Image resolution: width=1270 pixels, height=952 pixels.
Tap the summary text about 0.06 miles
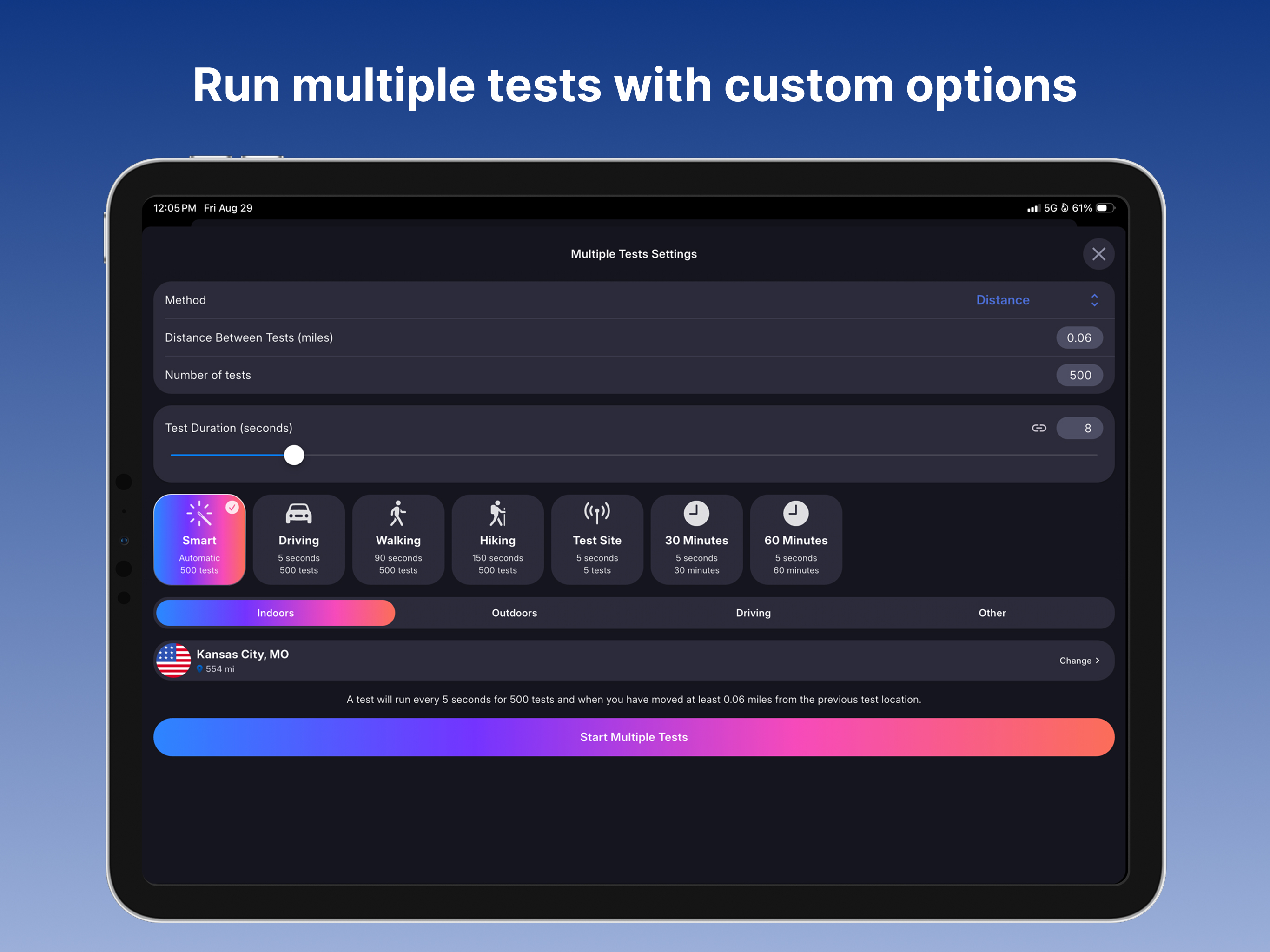tap(634, 700)
